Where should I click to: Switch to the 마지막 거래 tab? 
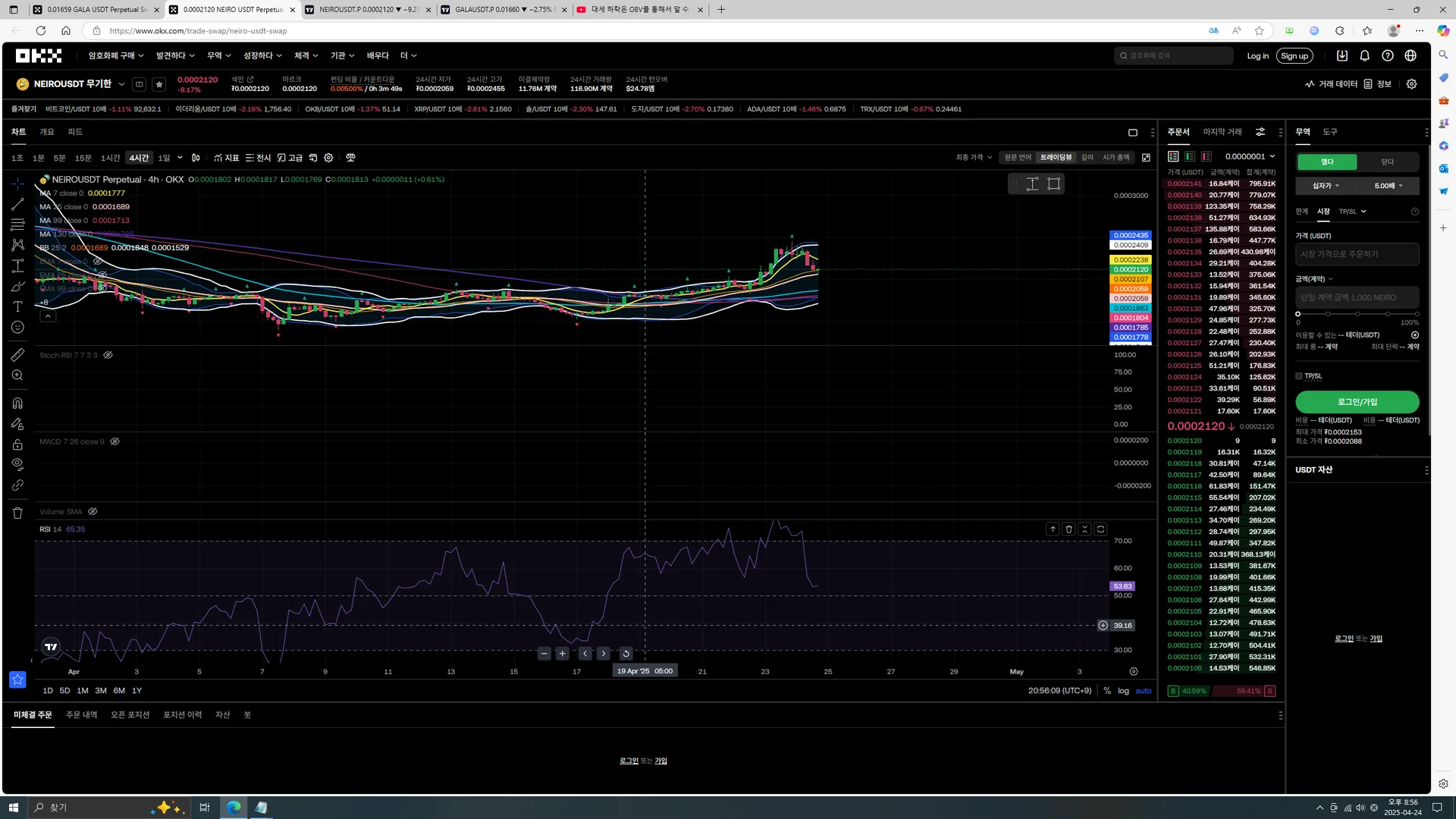coord(1222,132)
